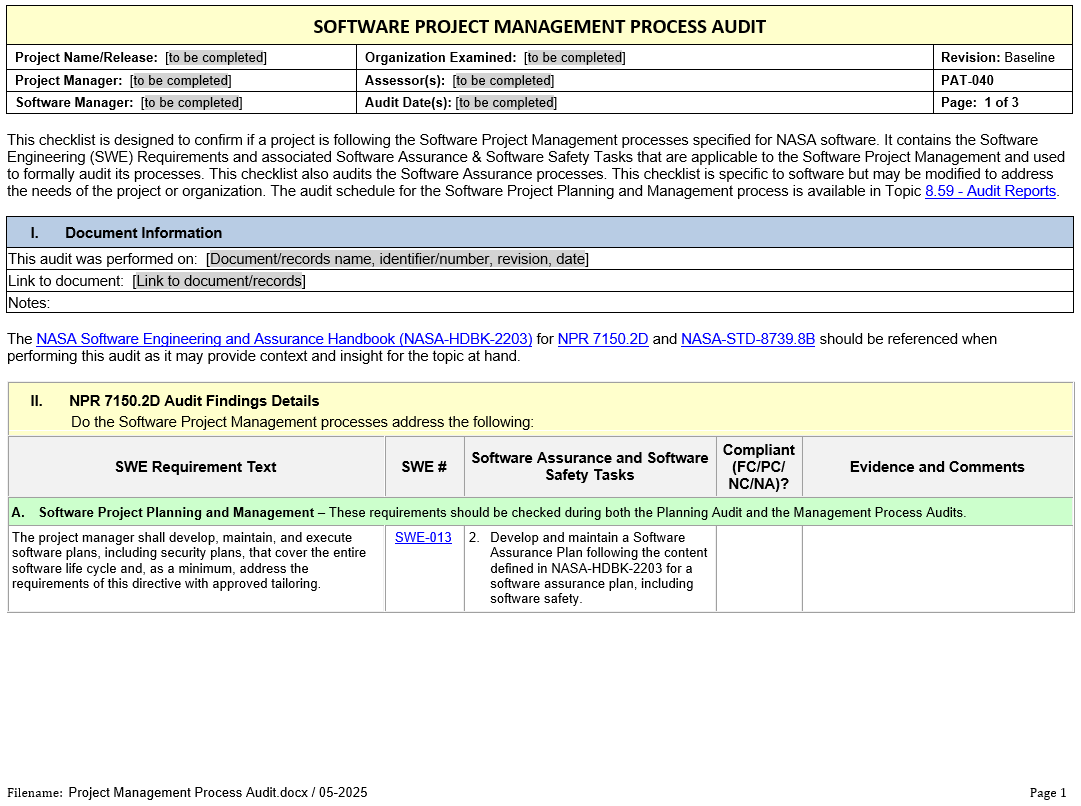1081x806 pixels.
Task: Select the Assessor(s) placeholder field
Action: point(503,80)
